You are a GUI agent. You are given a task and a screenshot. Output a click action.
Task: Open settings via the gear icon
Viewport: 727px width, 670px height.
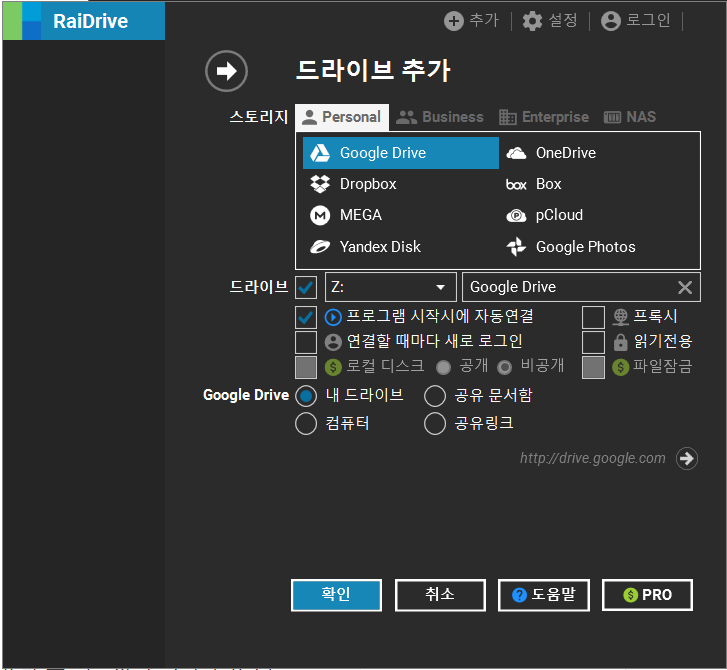pyautogui.click(x=532, y=21)
